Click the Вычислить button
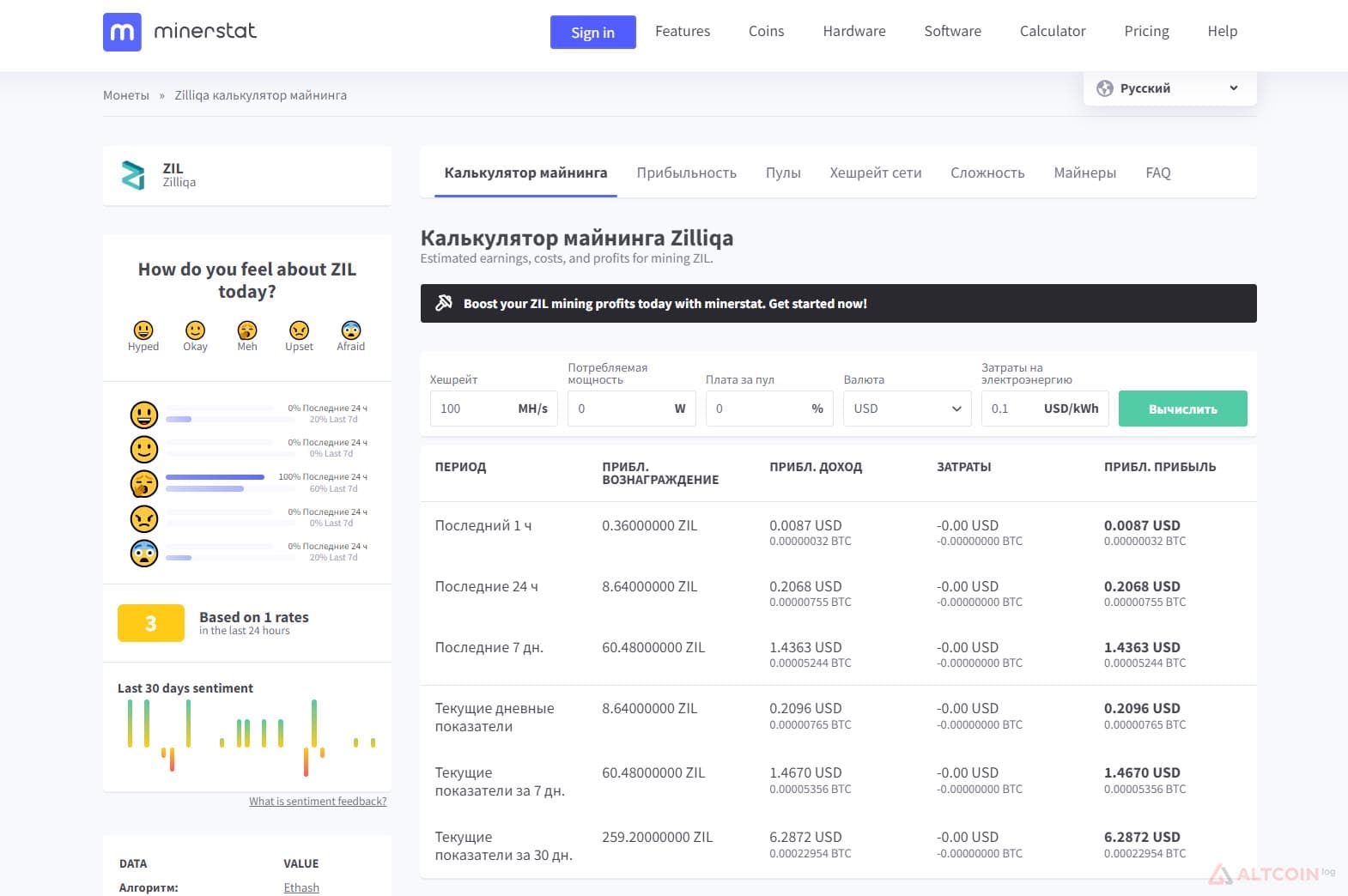The height and width of the screenshot is (896, 1348). click(1182, 409)
